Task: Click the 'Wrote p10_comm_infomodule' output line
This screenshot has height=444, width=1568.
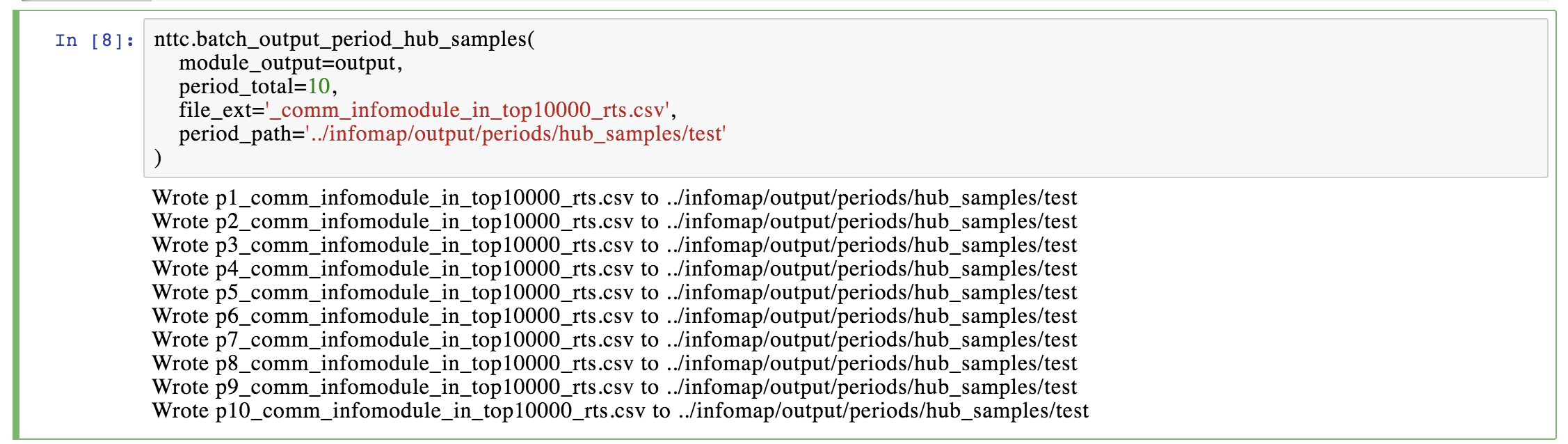Action: [x=620, y=411]
